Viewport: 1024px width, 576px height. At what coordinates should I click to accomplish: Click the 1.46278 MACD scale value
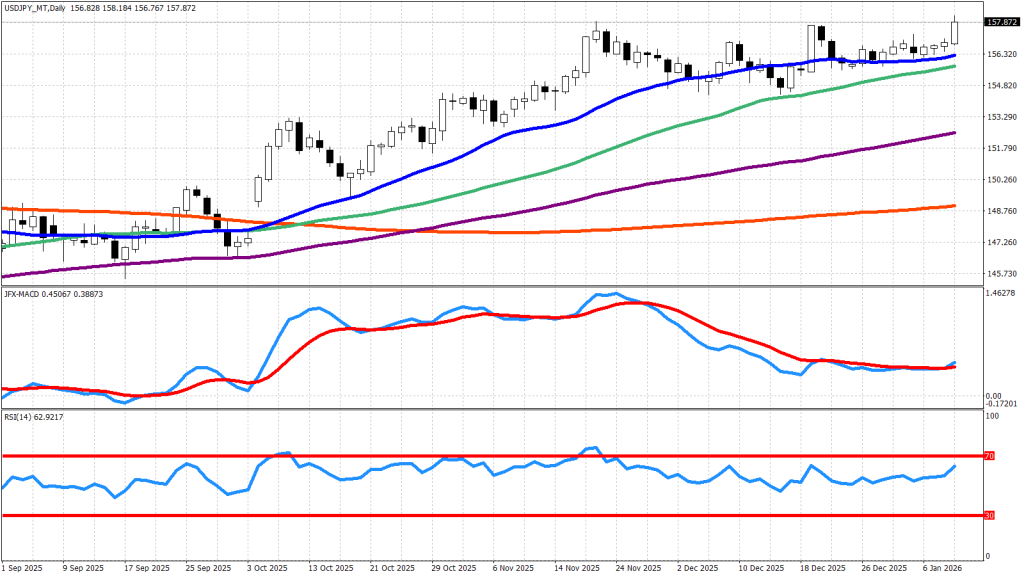click(x=1001, y=293)
